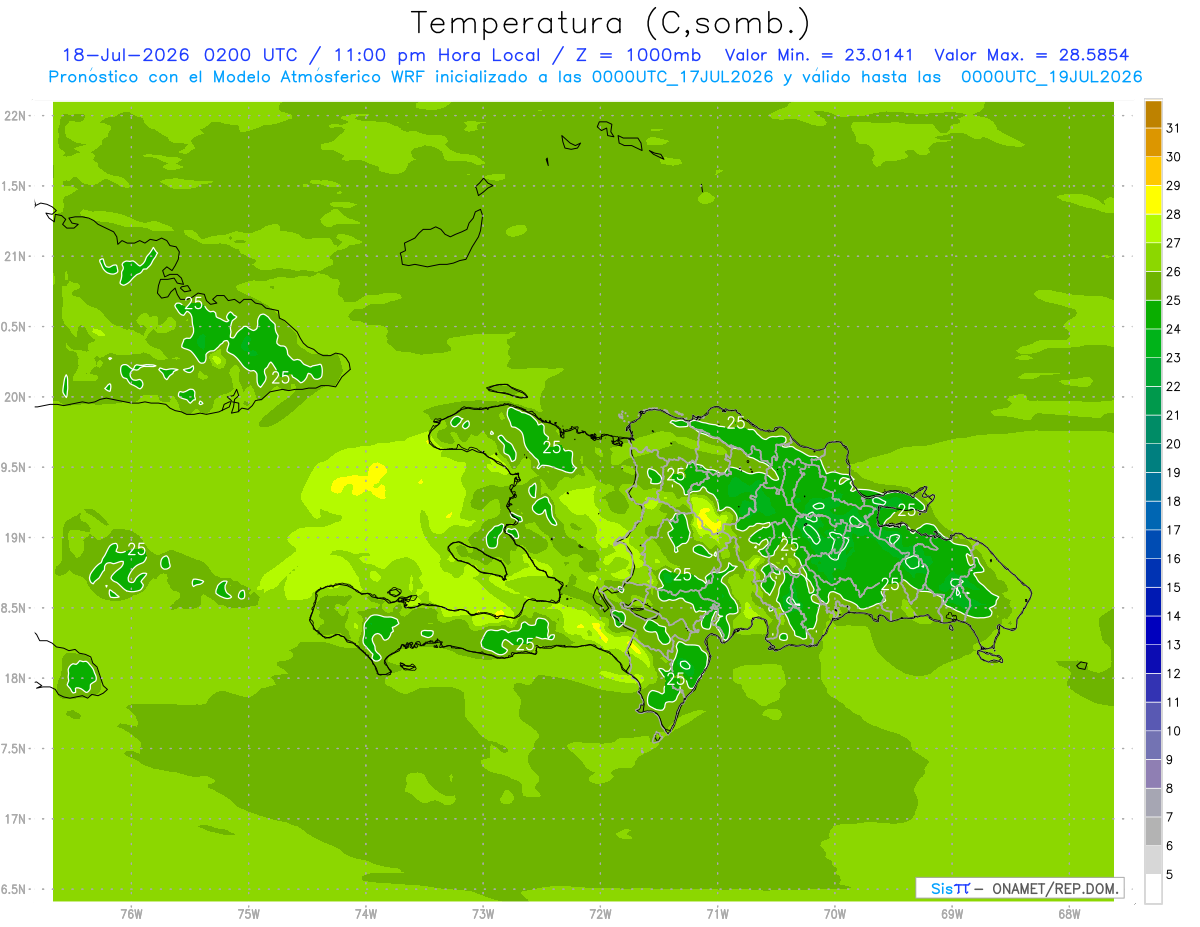1200x927 pixels.
Task: Select the "Valor Max. = 28.5854" readout
Action: point(1037,55)
